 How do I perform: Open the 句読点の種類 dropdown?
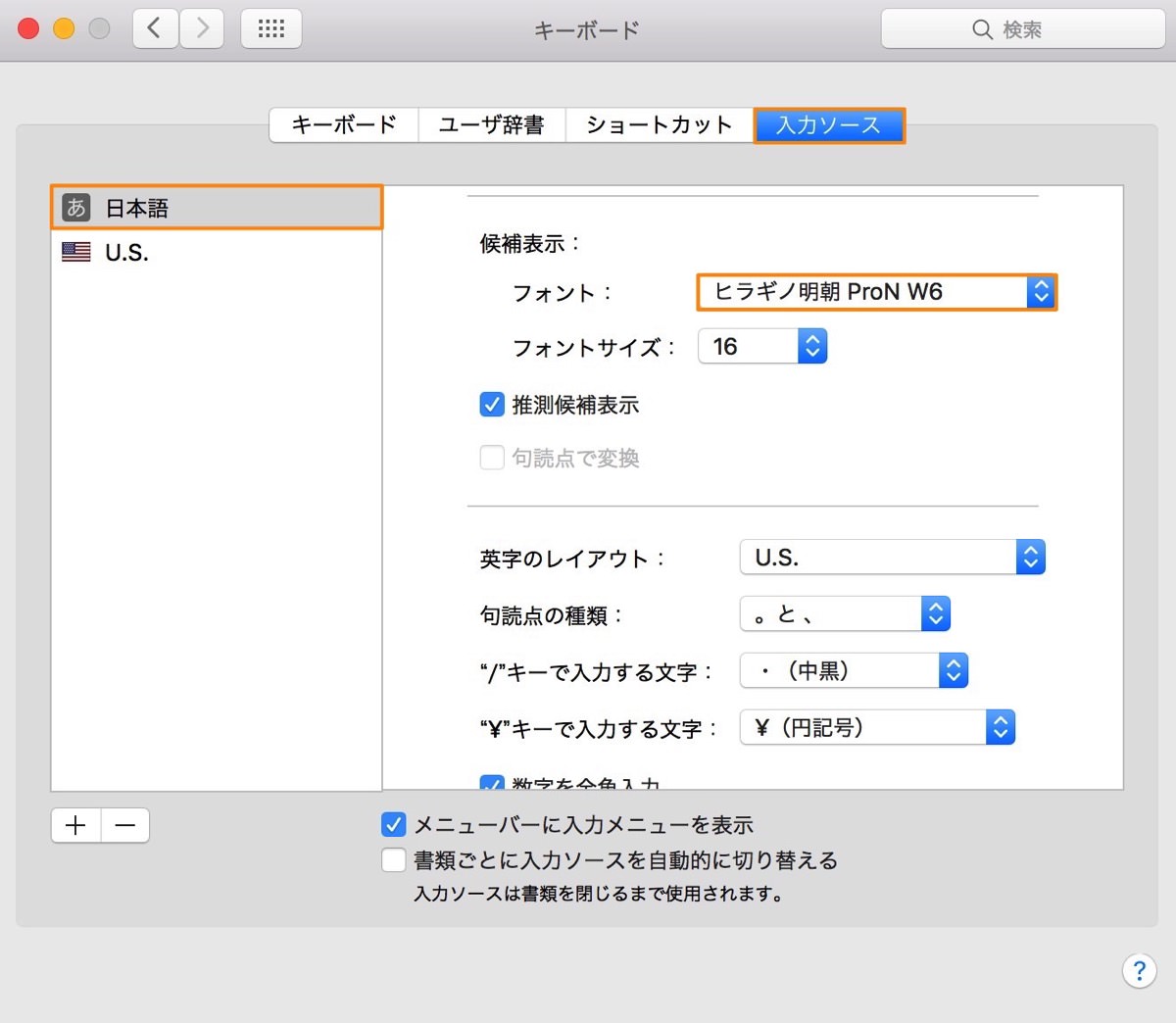[845, 614]
